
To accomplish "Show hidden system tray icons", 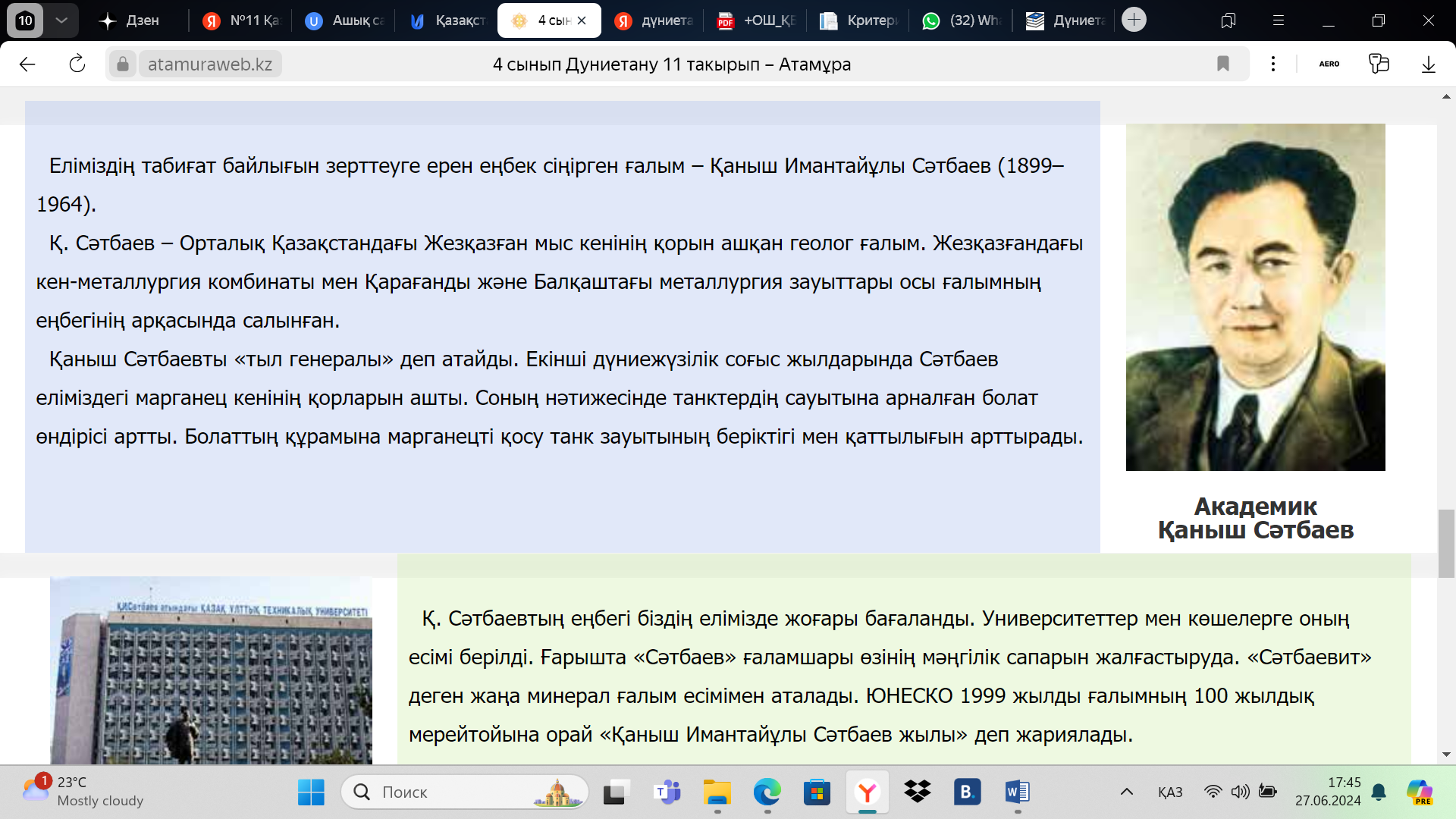I will click(x=1127, y=792).
